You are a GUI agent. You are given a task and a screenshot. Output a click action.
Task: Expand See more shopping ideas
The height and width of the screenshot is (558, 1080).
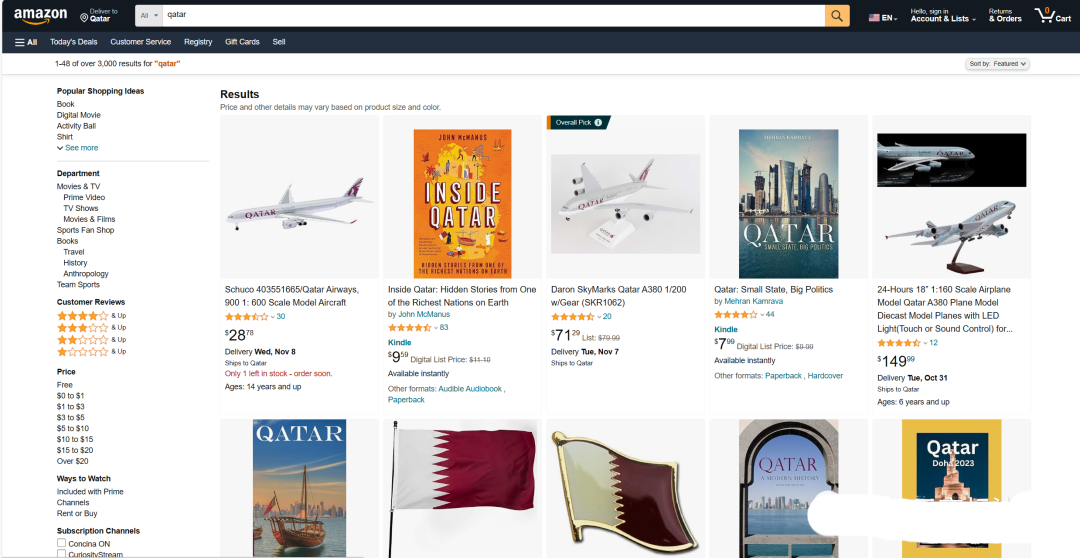pyautogui.click(x=78, y=148)
